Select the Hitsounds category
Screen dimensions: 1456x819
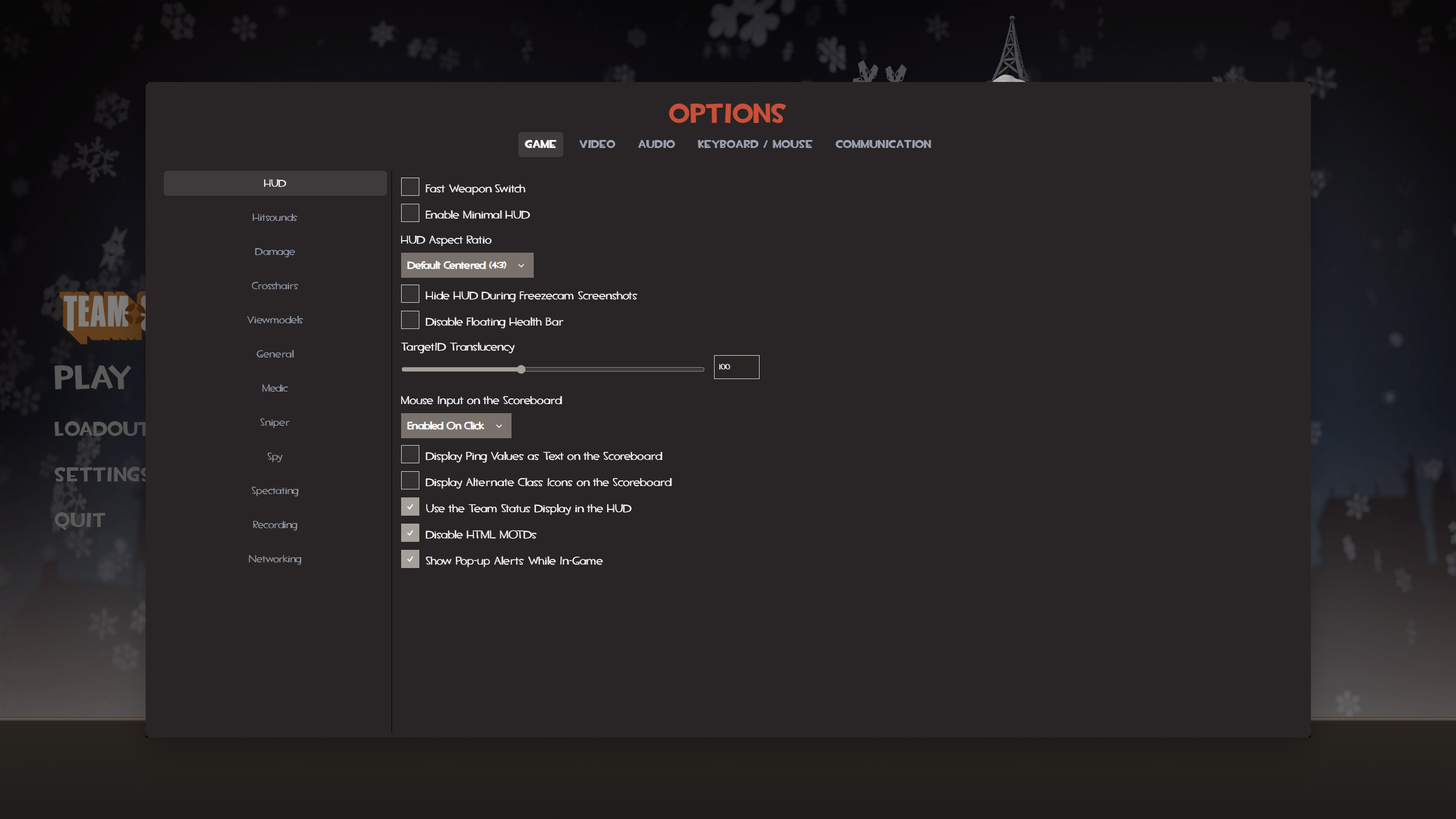click(275, 217)
